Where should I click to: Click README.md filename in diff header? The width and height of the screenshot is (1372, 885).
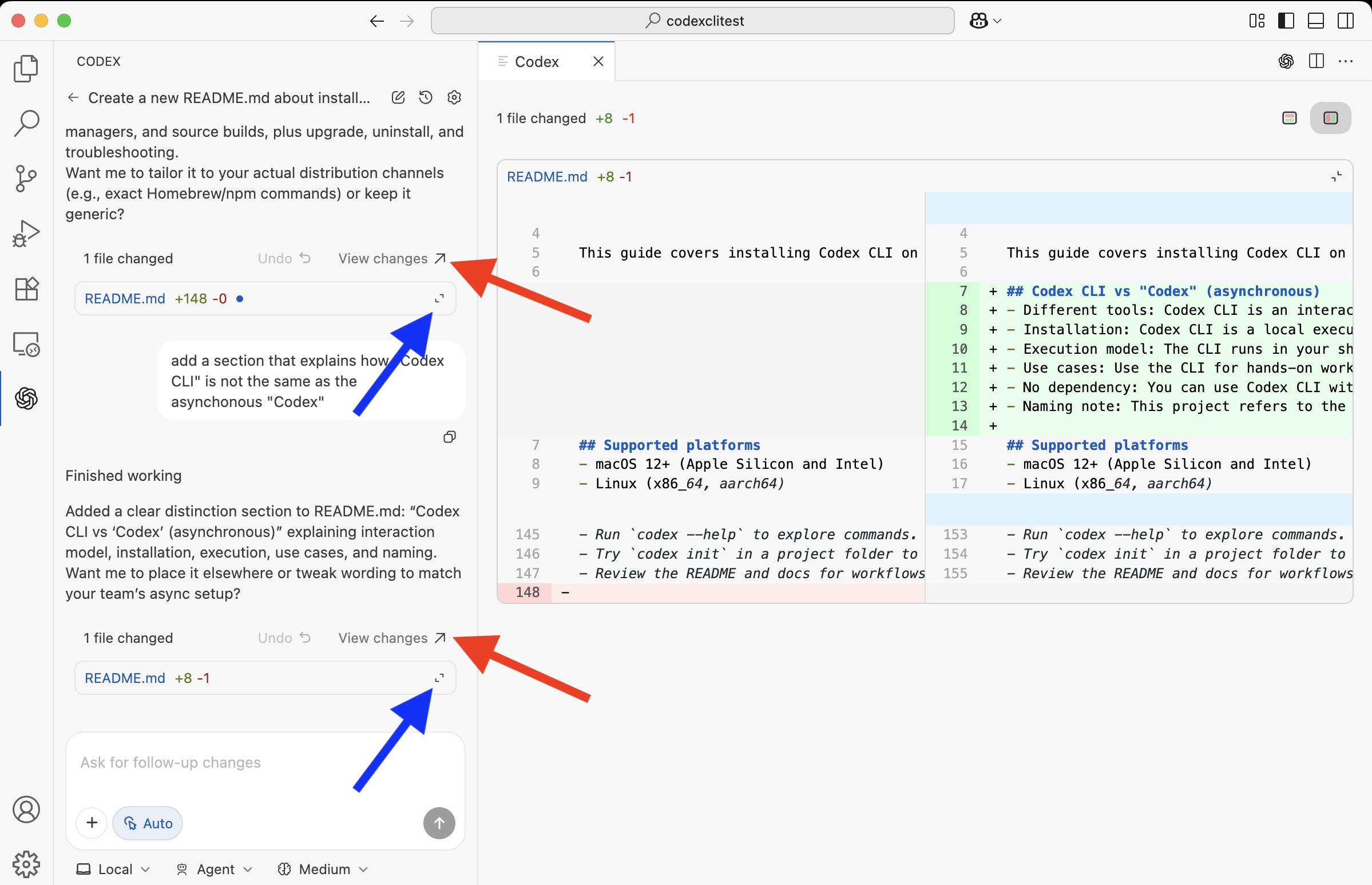pos(547,176)
